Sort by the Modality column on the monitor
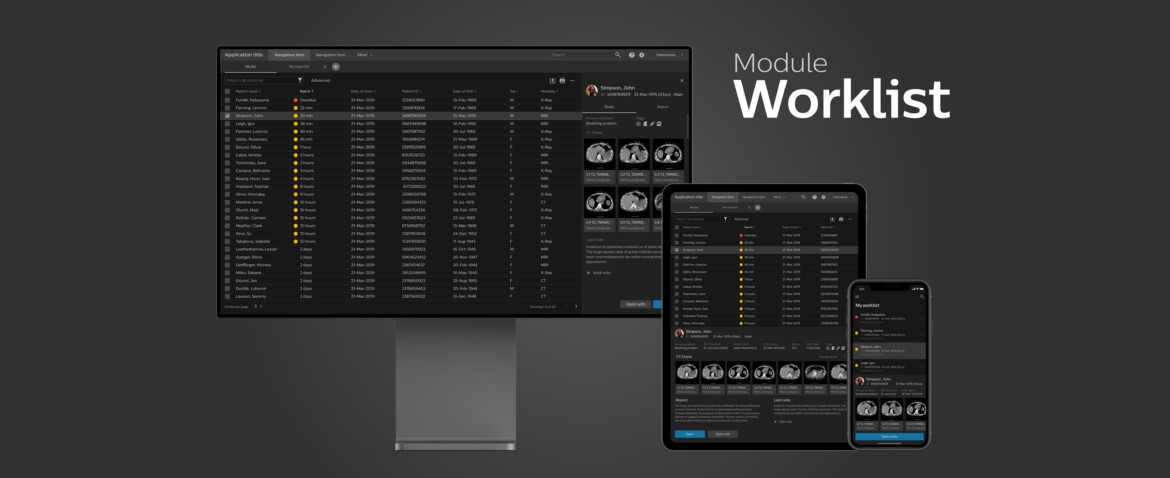 click(550, 91)
